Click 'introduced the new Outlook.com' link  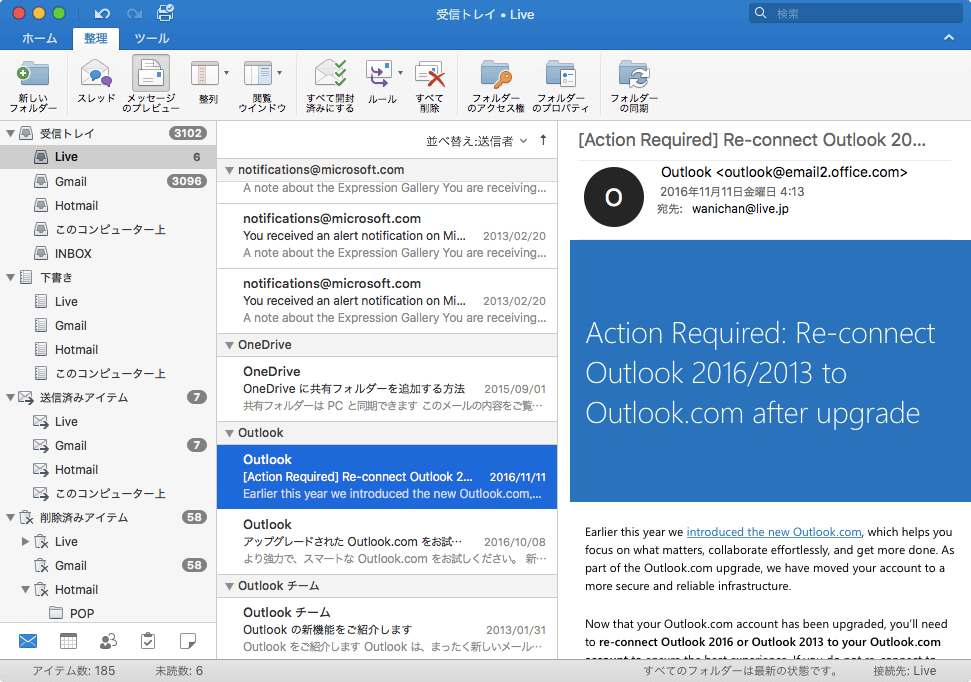pyautogui.click(x=773, y=532)
